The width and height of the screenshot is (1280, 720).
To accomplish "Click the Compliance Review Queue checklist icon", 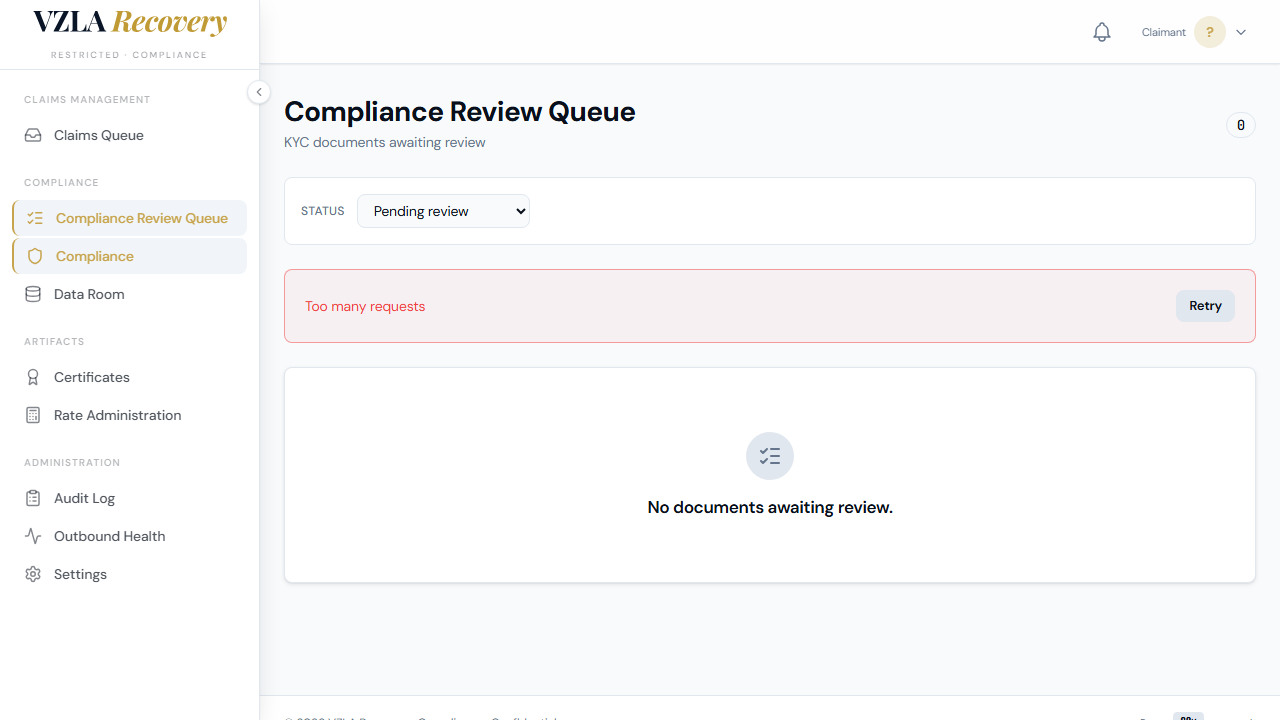I will coord(35,218).
